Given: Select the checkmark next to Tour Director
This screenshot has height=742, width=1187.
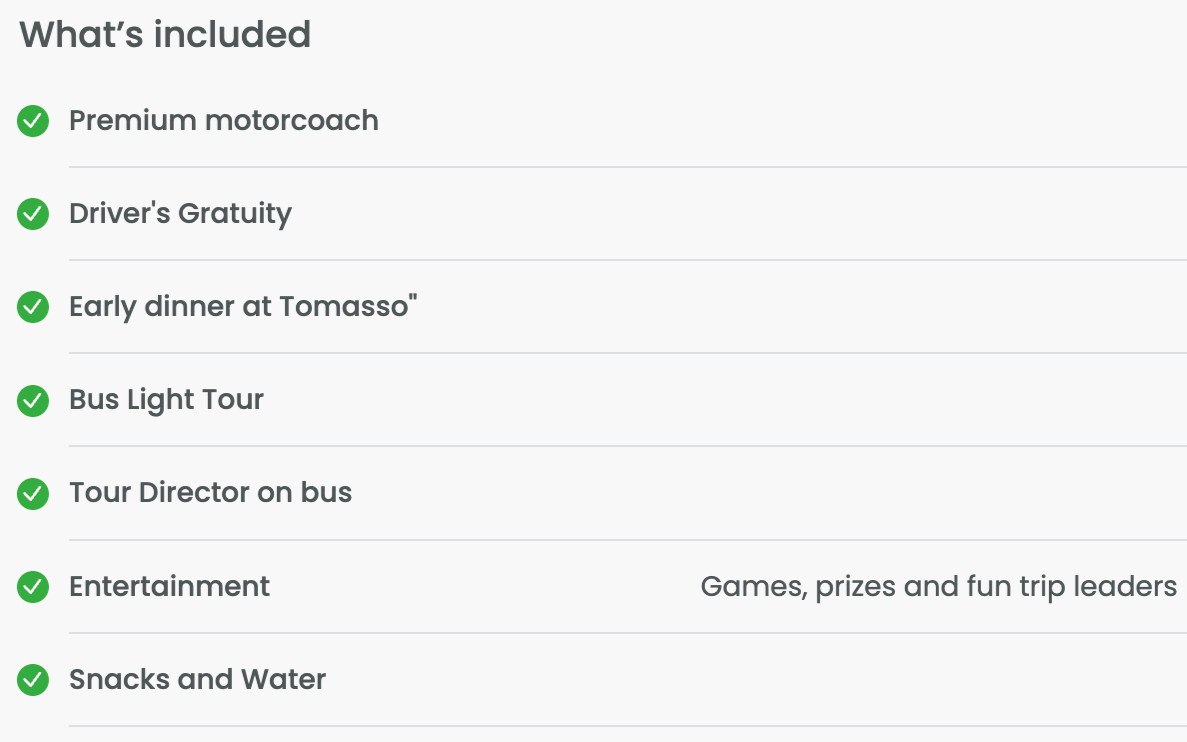Looking at the screenshot, I should point(33,494).
